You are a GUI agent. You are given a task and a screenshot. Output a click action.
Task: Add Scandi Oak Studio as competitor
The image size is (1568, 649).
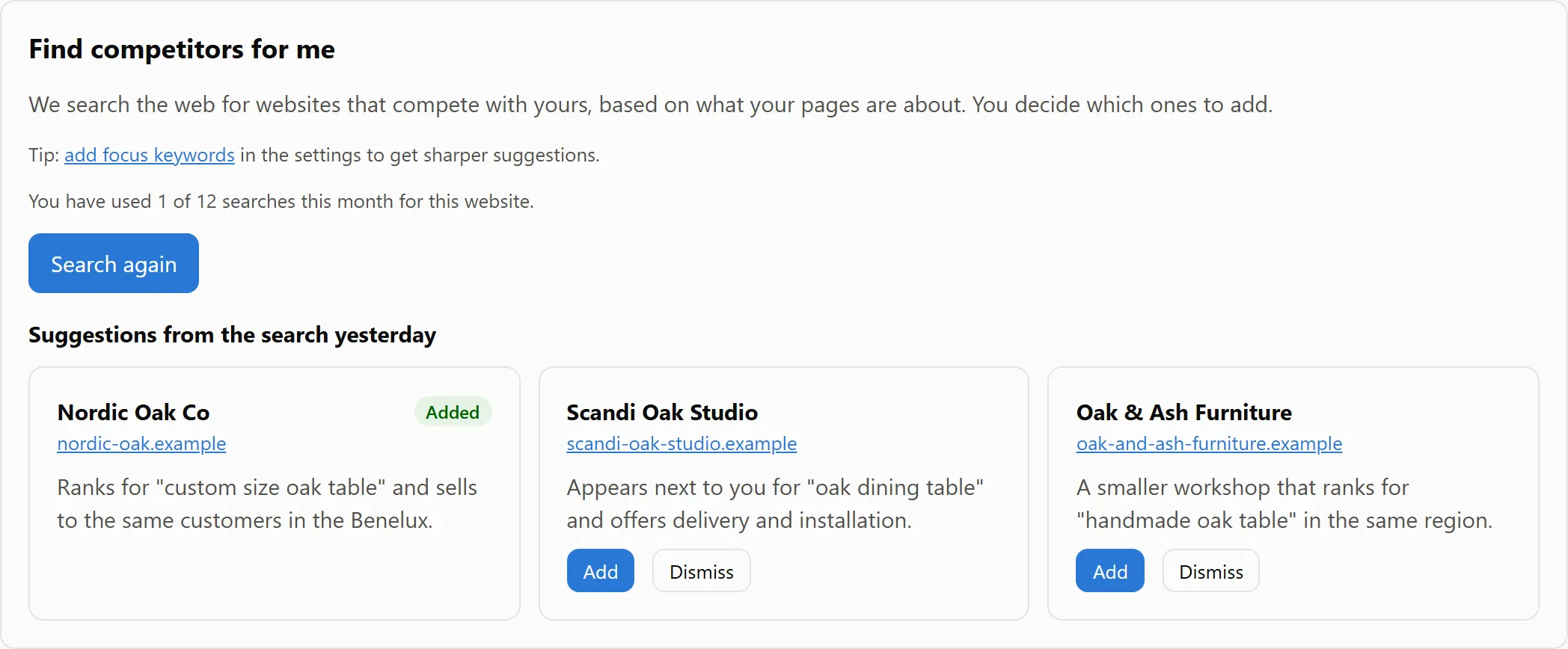click(601, 571)
